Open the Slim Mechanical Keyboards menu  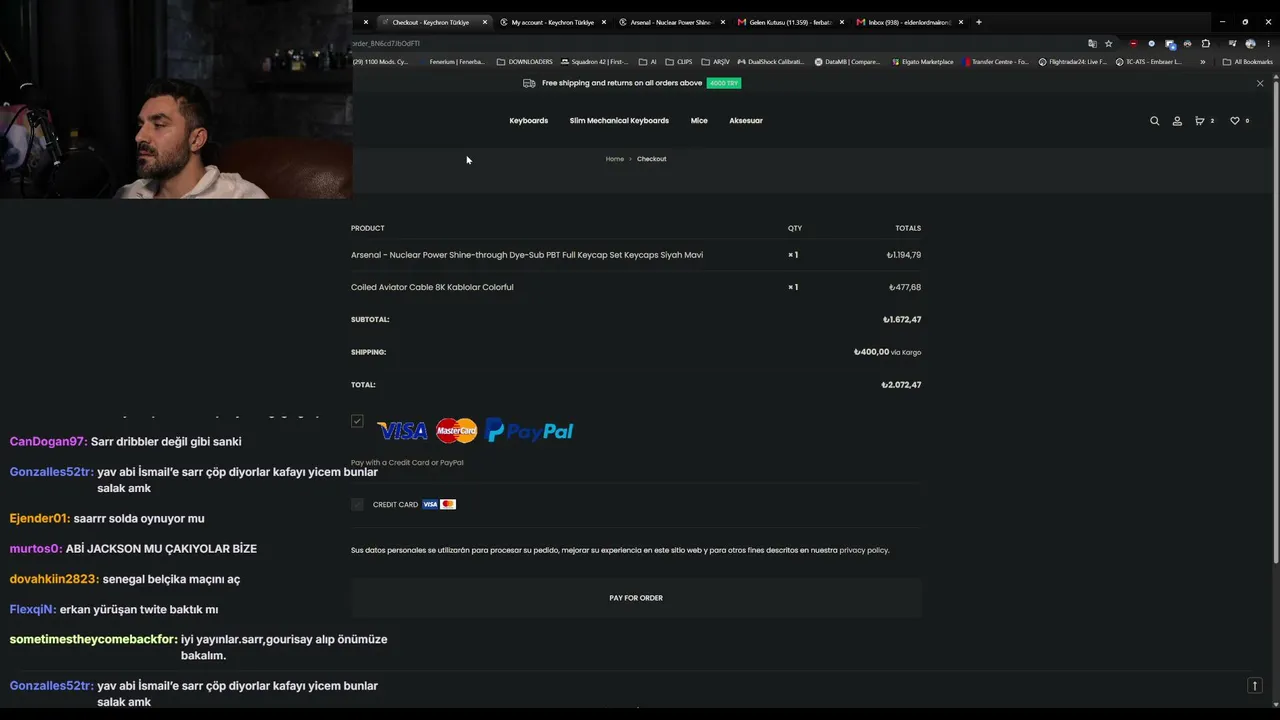(619, 121)
